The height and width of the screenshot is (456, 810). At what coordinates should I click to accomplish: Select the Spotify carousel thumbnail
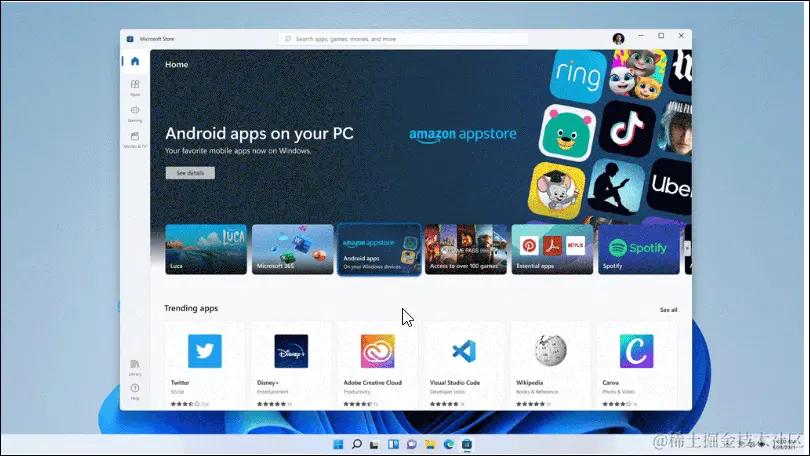[639, 249]
